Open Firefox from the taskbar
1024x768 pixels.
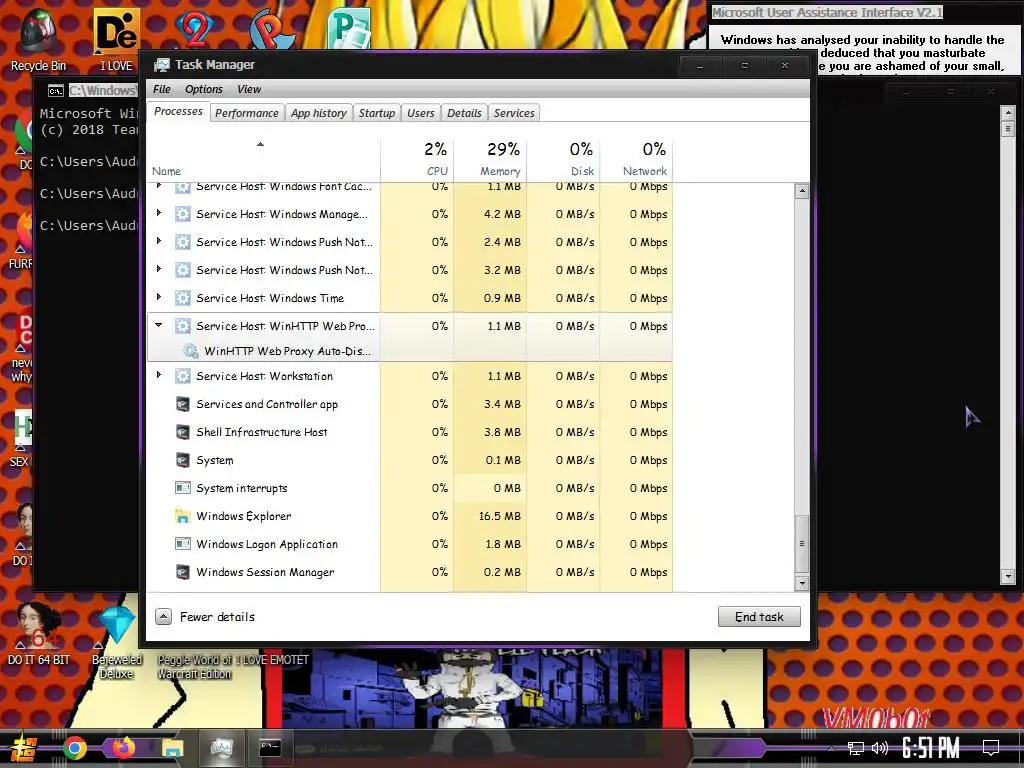(x=123, y=748)
